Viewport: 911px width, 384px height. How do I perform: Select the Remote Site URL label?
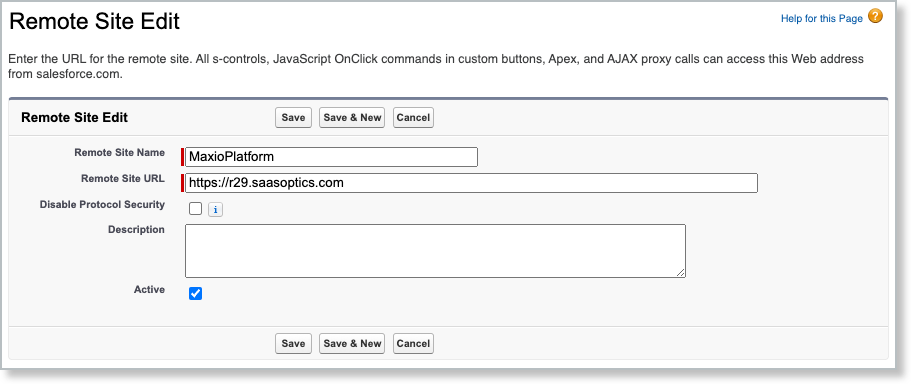tap(123, 179)
